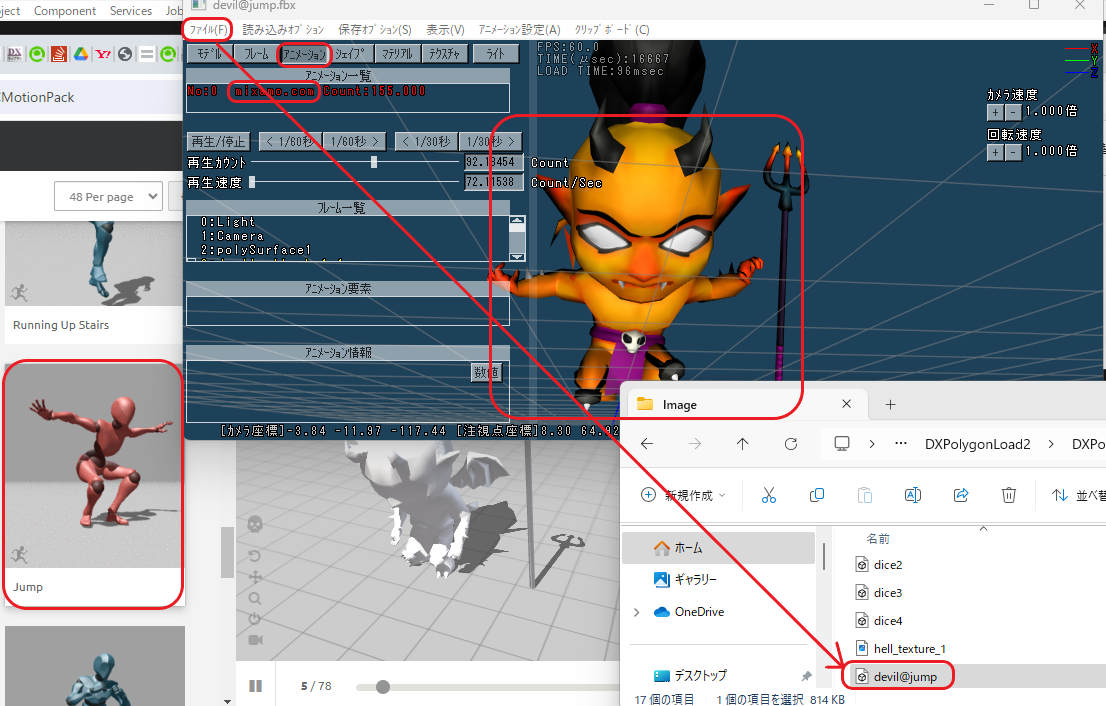Go back in File Explorer
Viewport: 1106px width, 706px height.
click(x=647, y=444)
